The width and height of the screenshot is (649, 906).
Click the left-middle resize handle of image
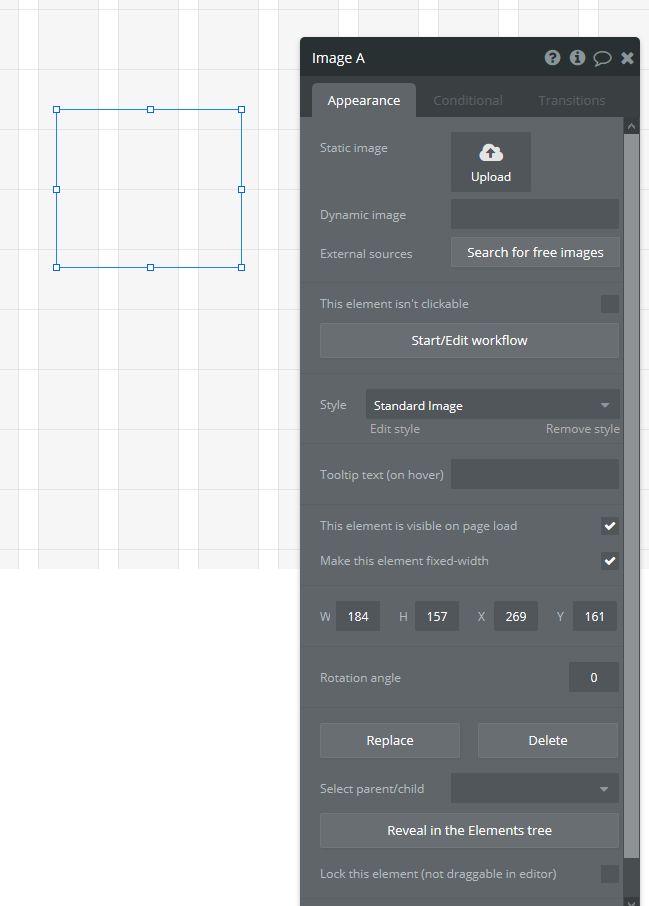point(57,189)
